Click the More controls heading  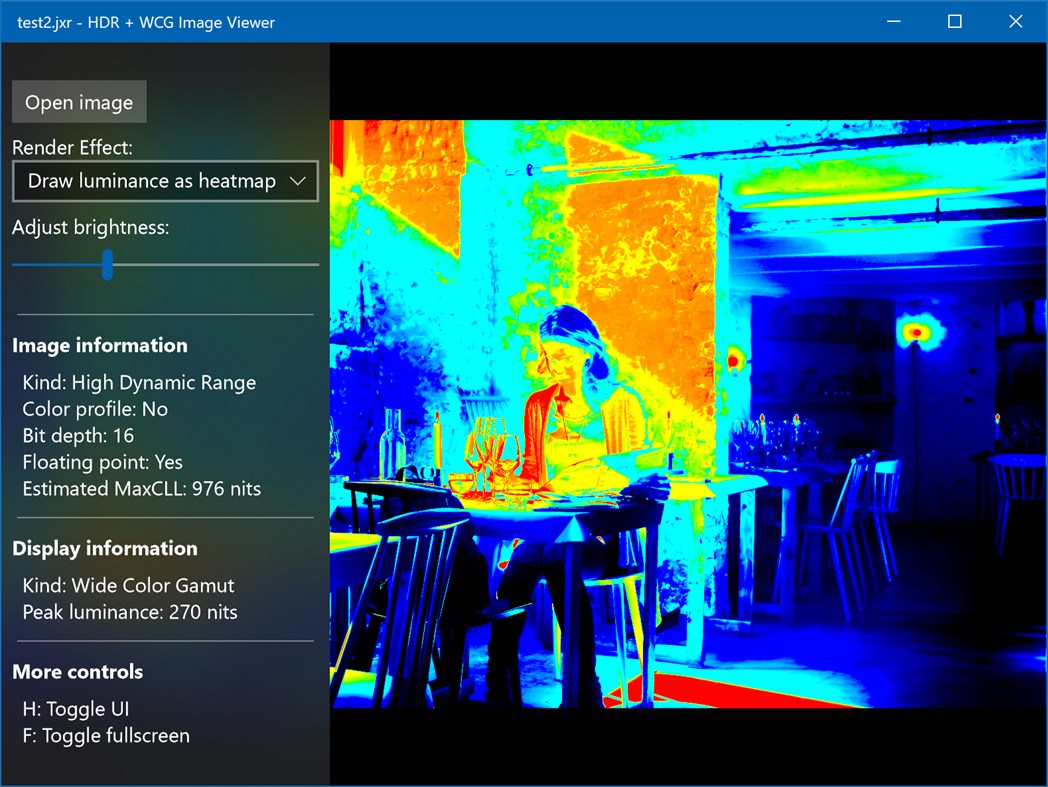pos(77,671)
